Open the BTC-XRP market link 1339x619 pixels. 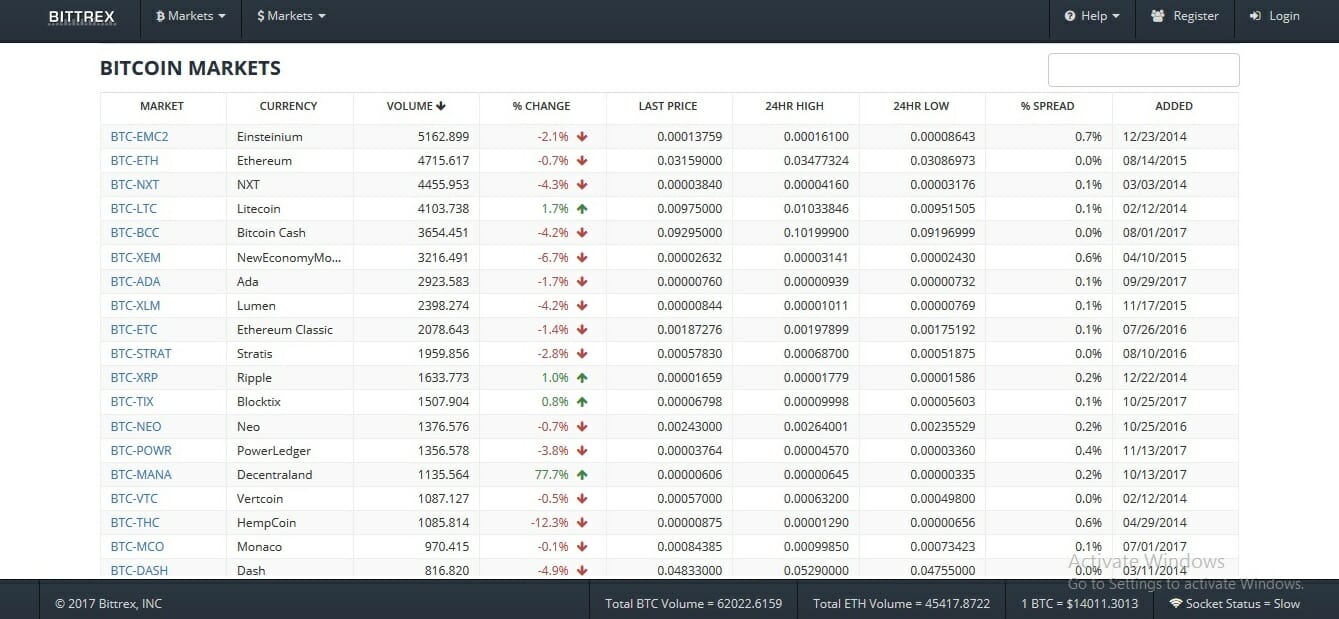[x=134, y=378]
